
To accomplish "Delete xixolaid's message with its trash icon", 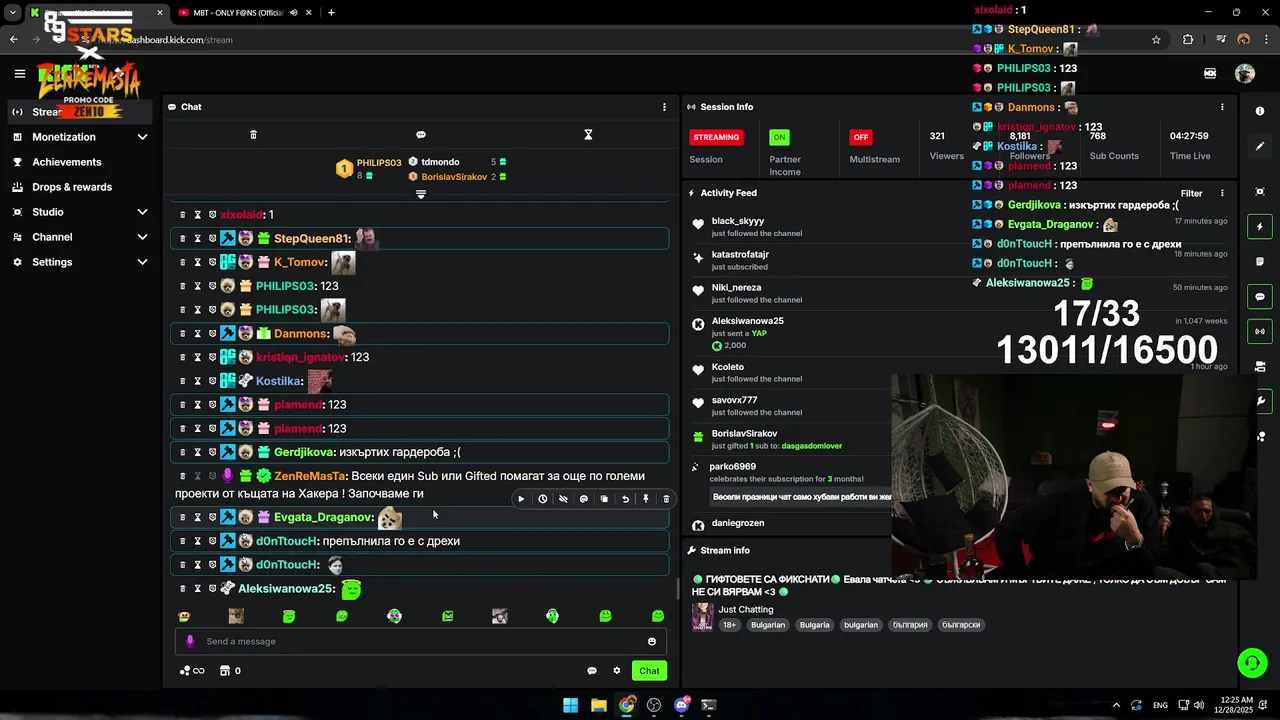I will click(x=182, y=215).
